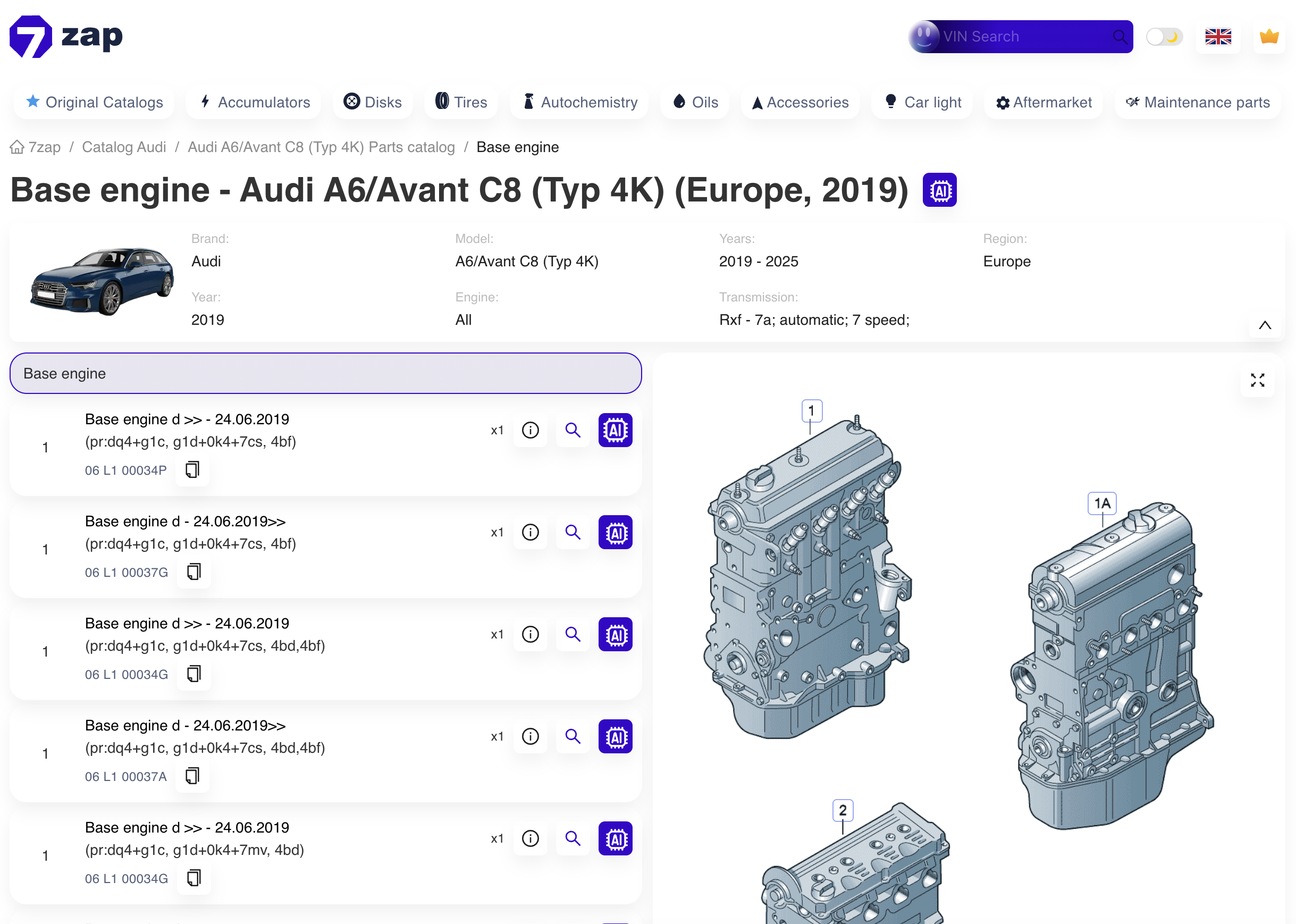Open the Original Catalogs tab

point(95,103)
